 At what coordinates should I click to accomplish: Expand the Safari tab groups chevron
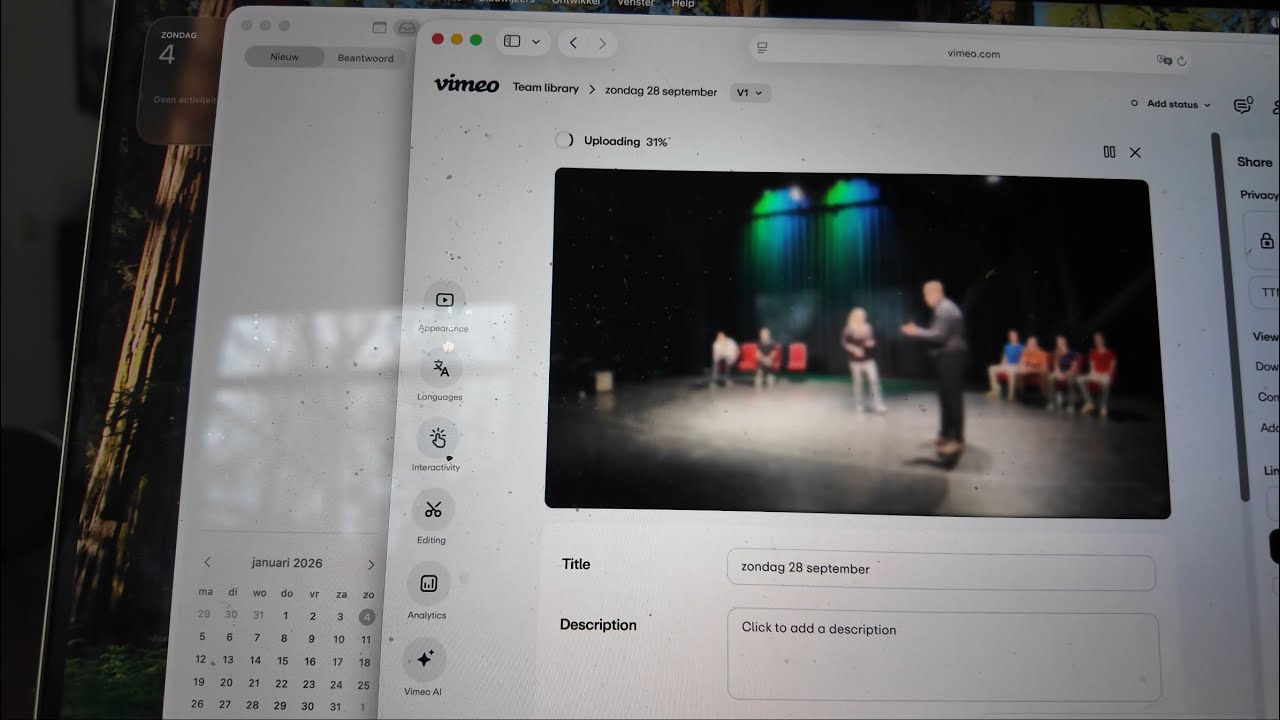[x=537, y=42]
